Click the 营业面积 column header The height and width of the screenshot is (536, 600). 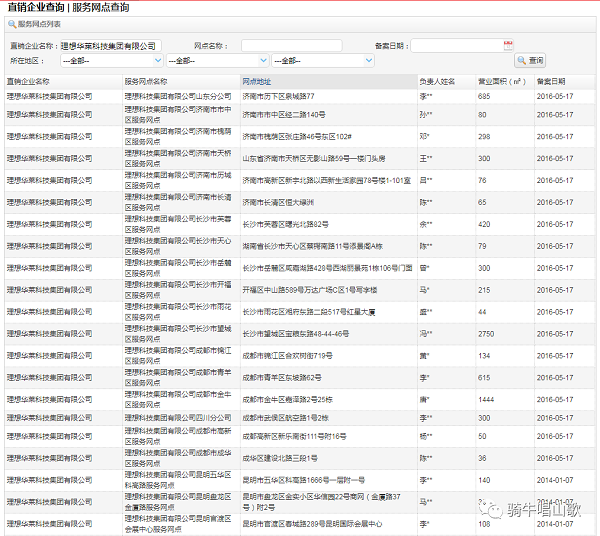pyautogui.click(x=502, y=81)
